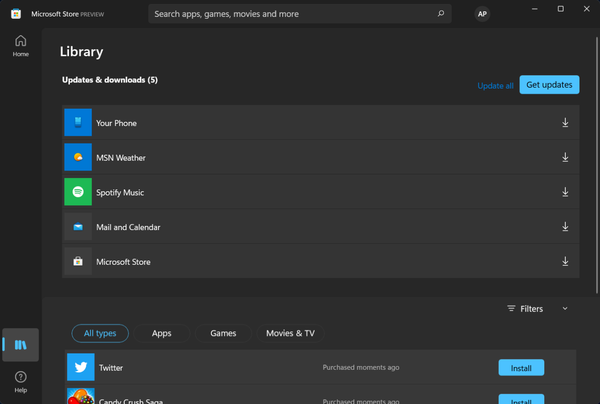
Task: Select the All types filter tab
Action: pos(100,333)
